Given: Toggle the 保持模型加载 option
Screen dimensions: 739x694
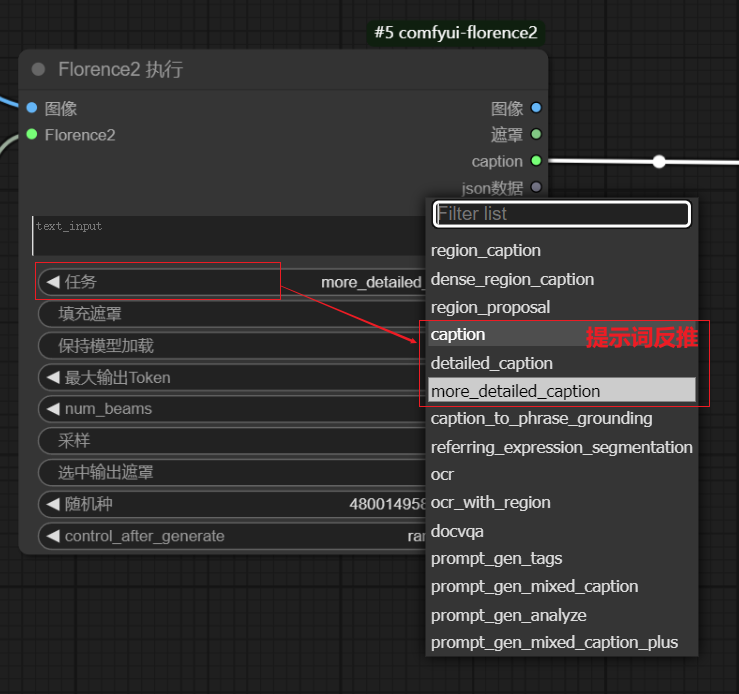Looking at the screenshot, I should (231, 345).
